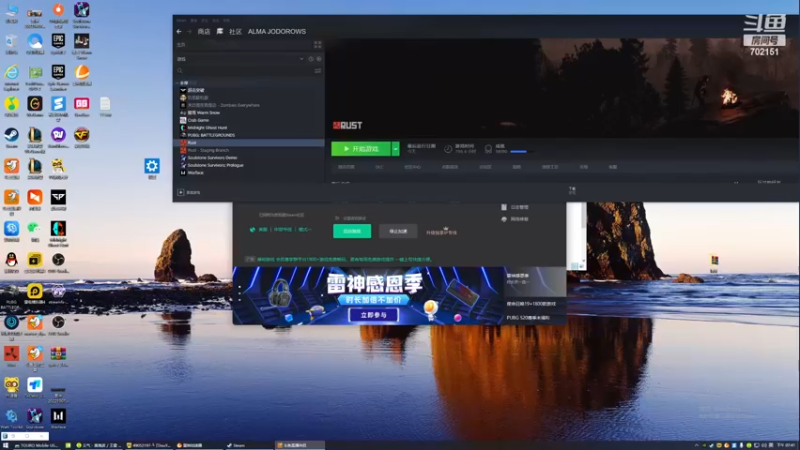Open the text file desktop icon

point(105,106)
